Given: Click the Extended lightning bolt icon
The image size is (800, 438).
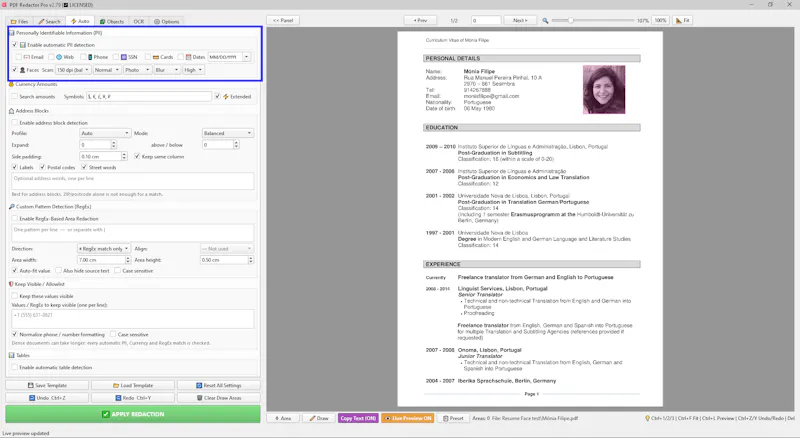Looking at the screenshot, I should (226, 96).
